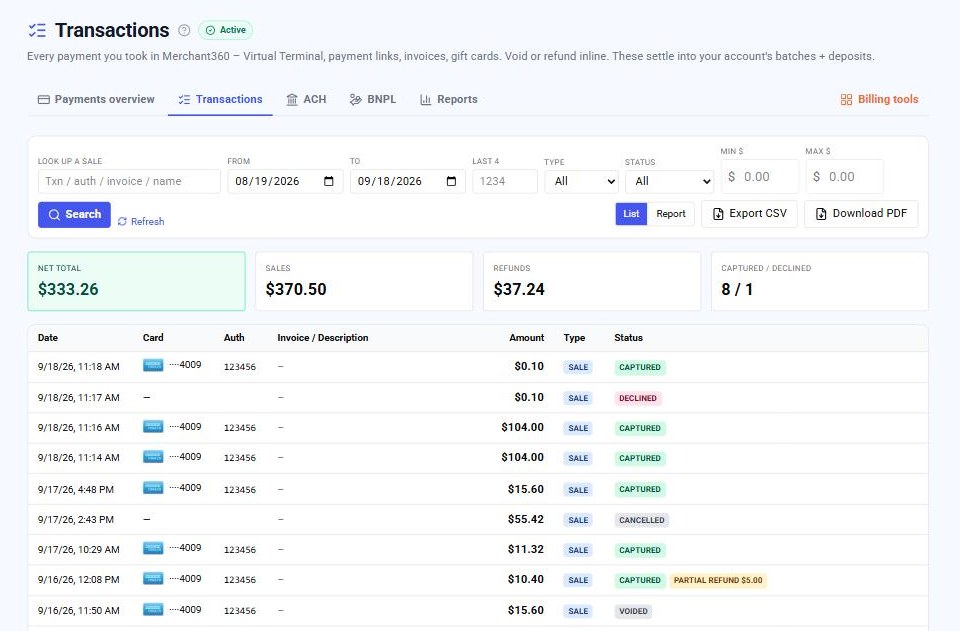
Task: Click the Look up a sale search field
Action: point(129,181)
